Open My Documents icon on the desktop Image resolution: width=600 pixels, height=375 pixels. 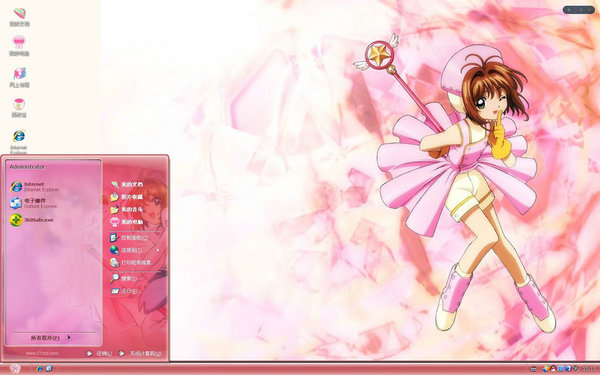click(x=19, y=17)
